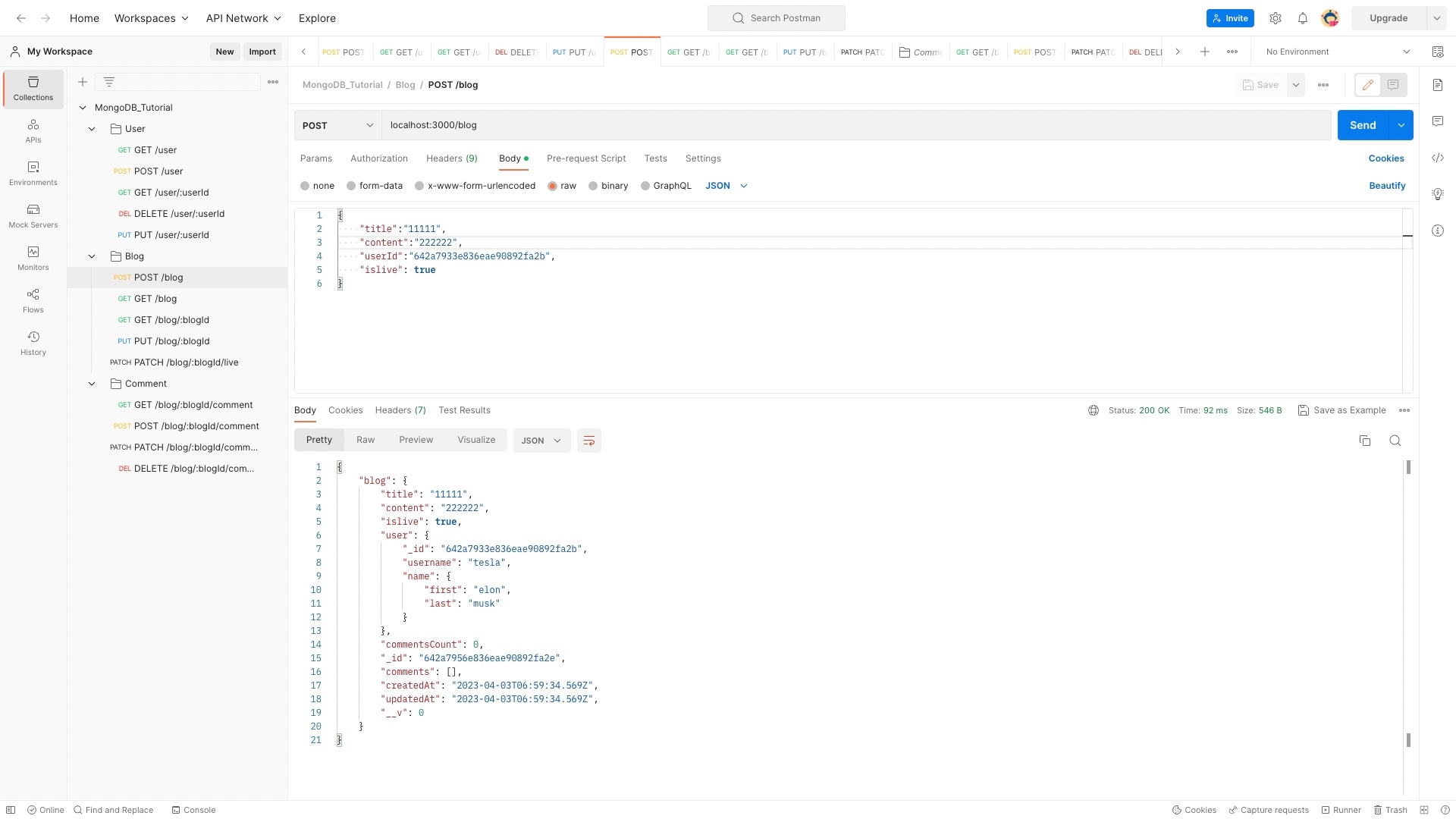This screenshot has width=1456, height=819.
Task: Go back with the left arrow
Action: 21,18
